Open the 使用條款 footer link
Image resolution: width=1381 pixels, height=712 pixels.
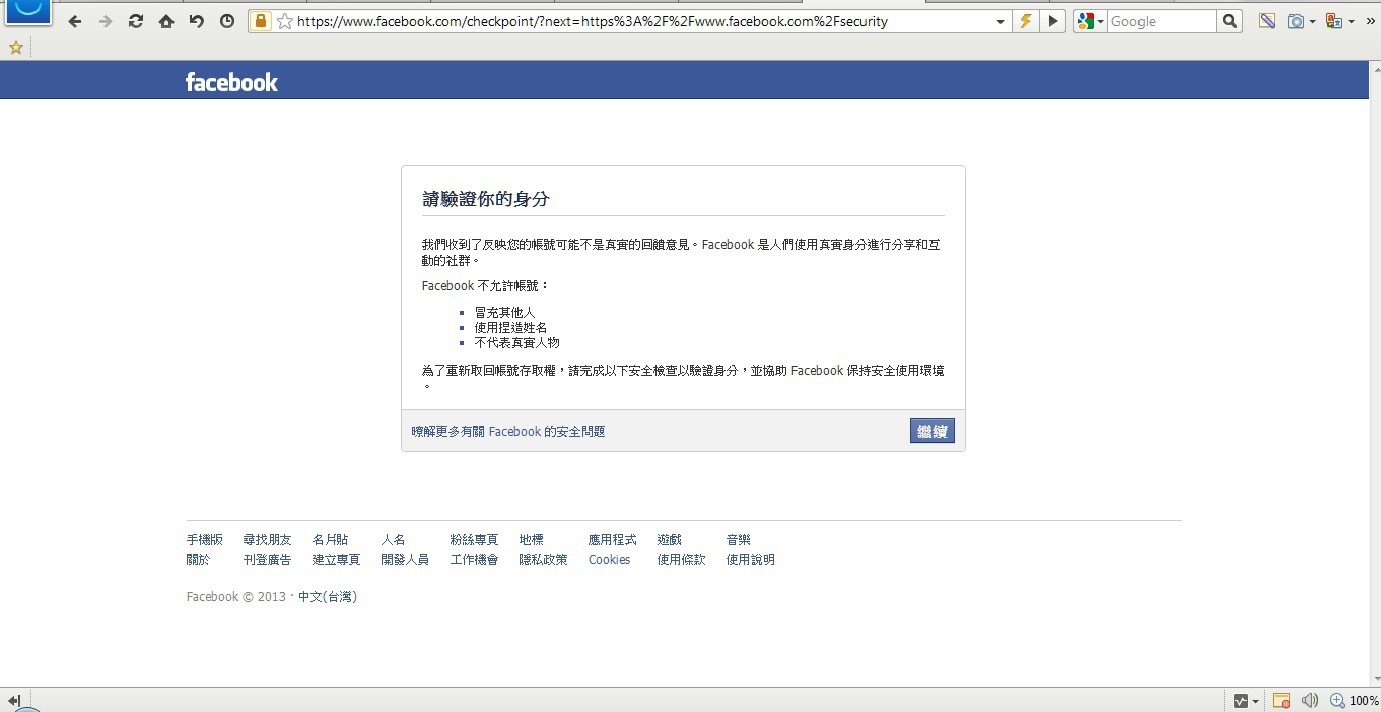681,560
